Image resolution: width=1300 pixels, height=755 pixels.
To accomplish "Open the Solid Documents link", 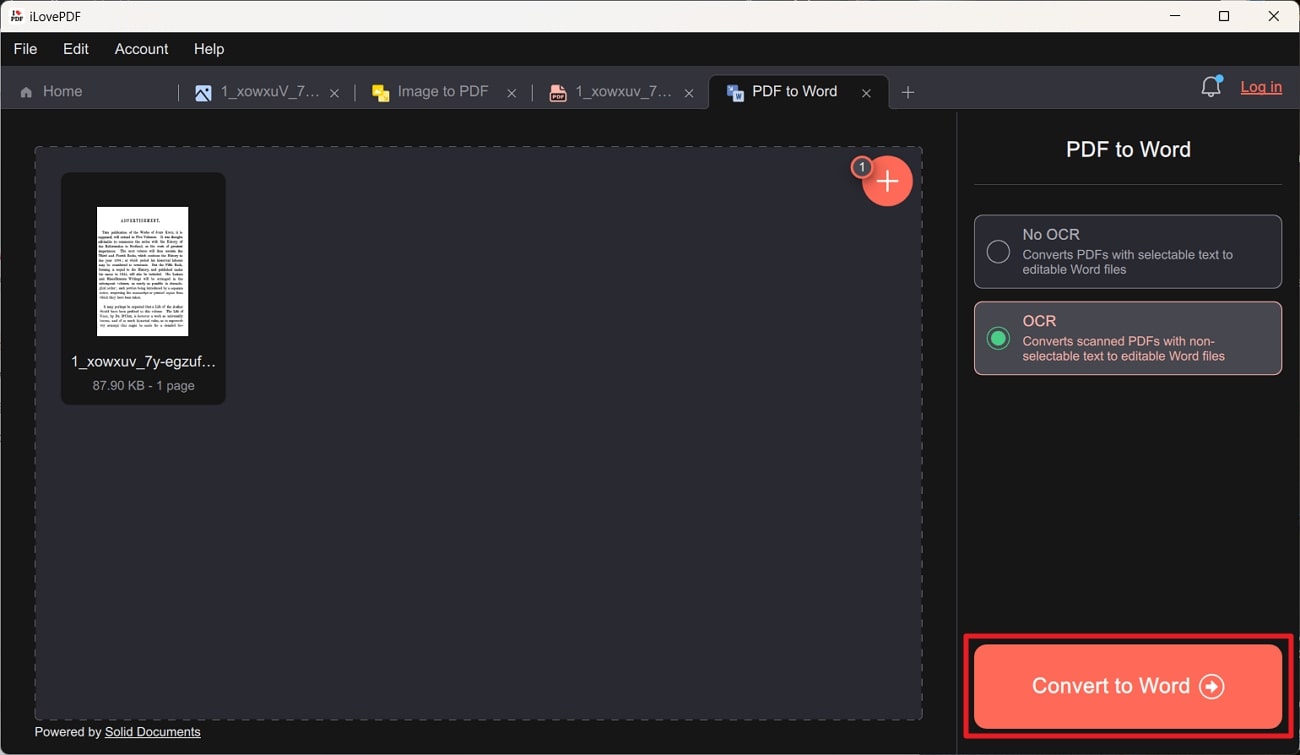I will pos(152,732).
